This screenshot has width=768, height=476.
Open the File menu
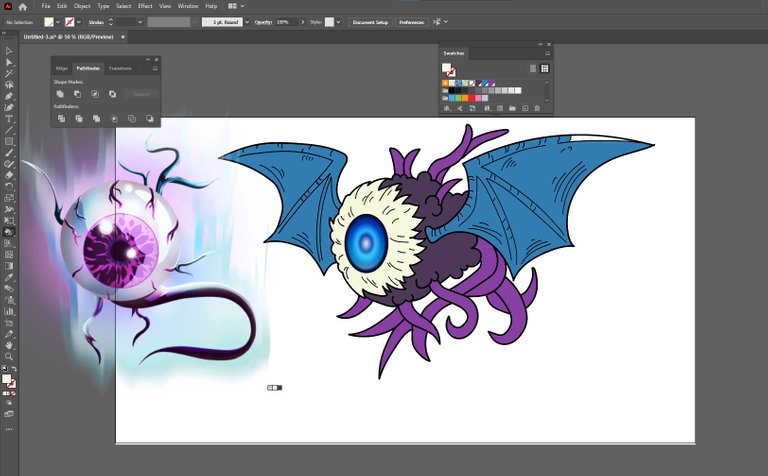click(46, 6)
